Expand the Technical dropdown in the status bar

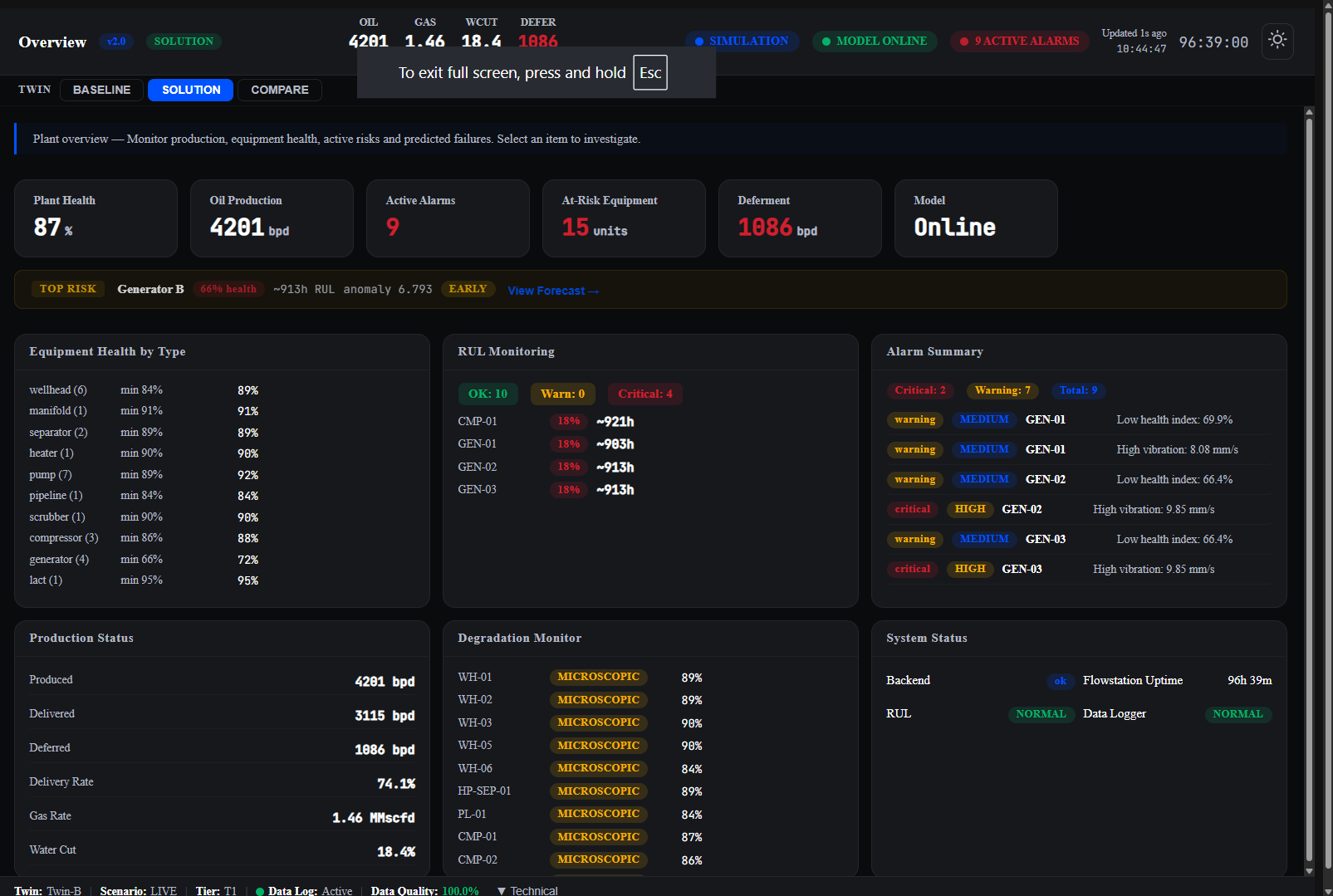pyautogui.click(x=527, y=890)
